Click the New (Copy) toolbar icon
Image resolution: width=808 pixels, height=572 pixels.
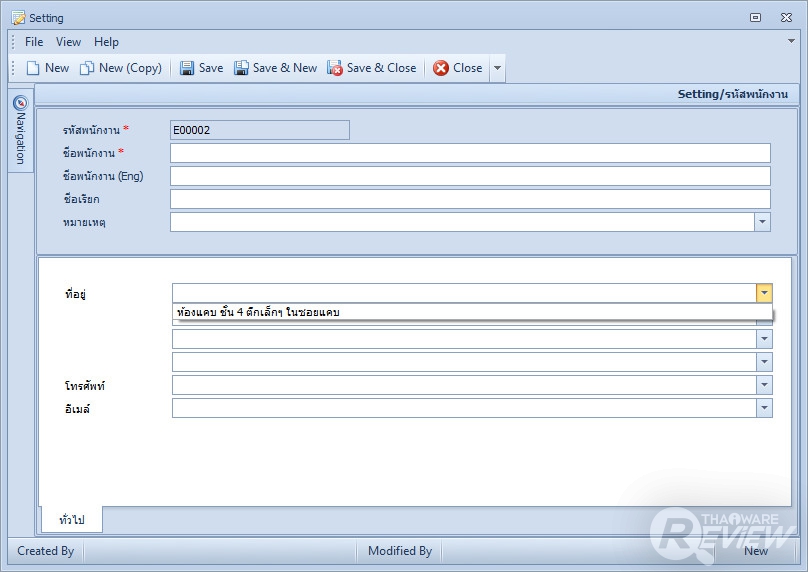pos(87,68)
